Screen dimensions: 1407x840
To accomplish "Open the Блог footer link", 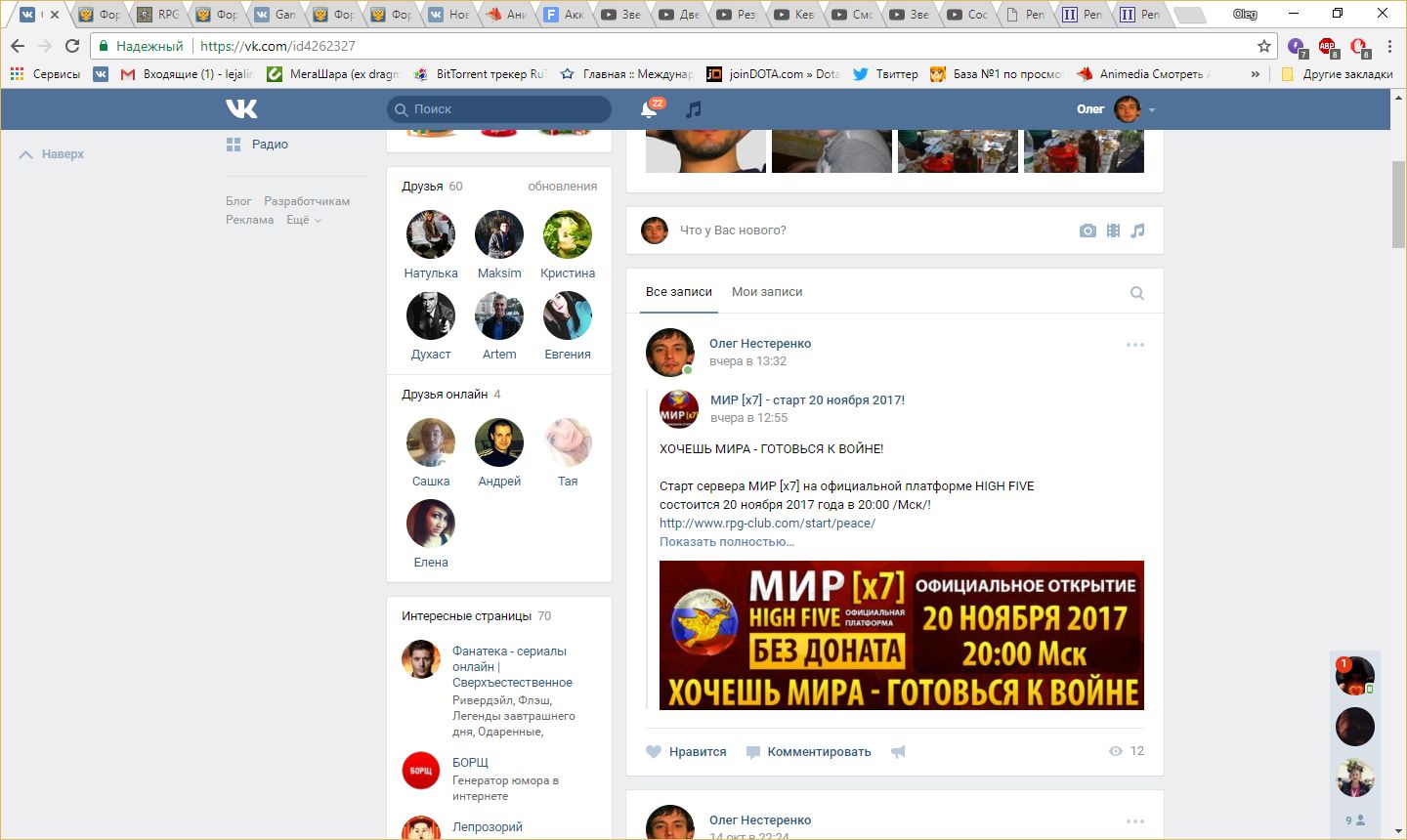I will [238, 201].
